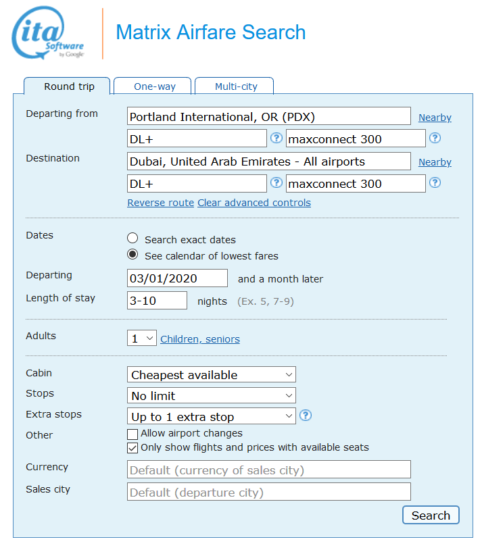Image resolution: width=482 pixels, height=550 pixels.
Task: Open help icon beside destination DL+ routing field
Action: 276,182
